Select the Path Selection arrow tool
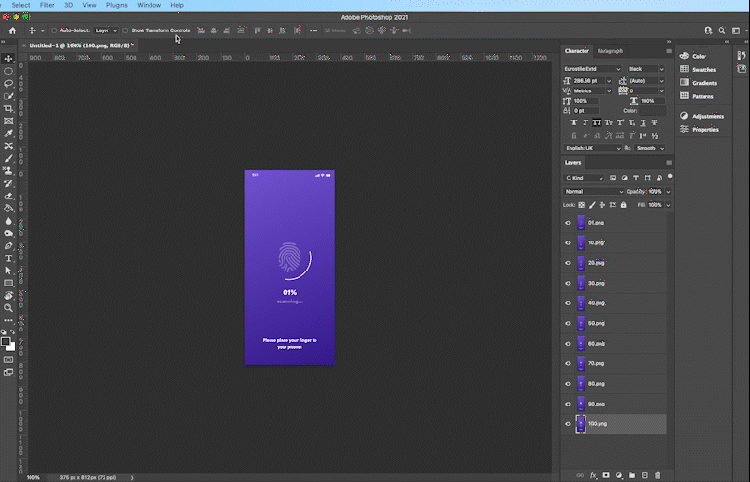750x482 pixels. pos(8,271)
